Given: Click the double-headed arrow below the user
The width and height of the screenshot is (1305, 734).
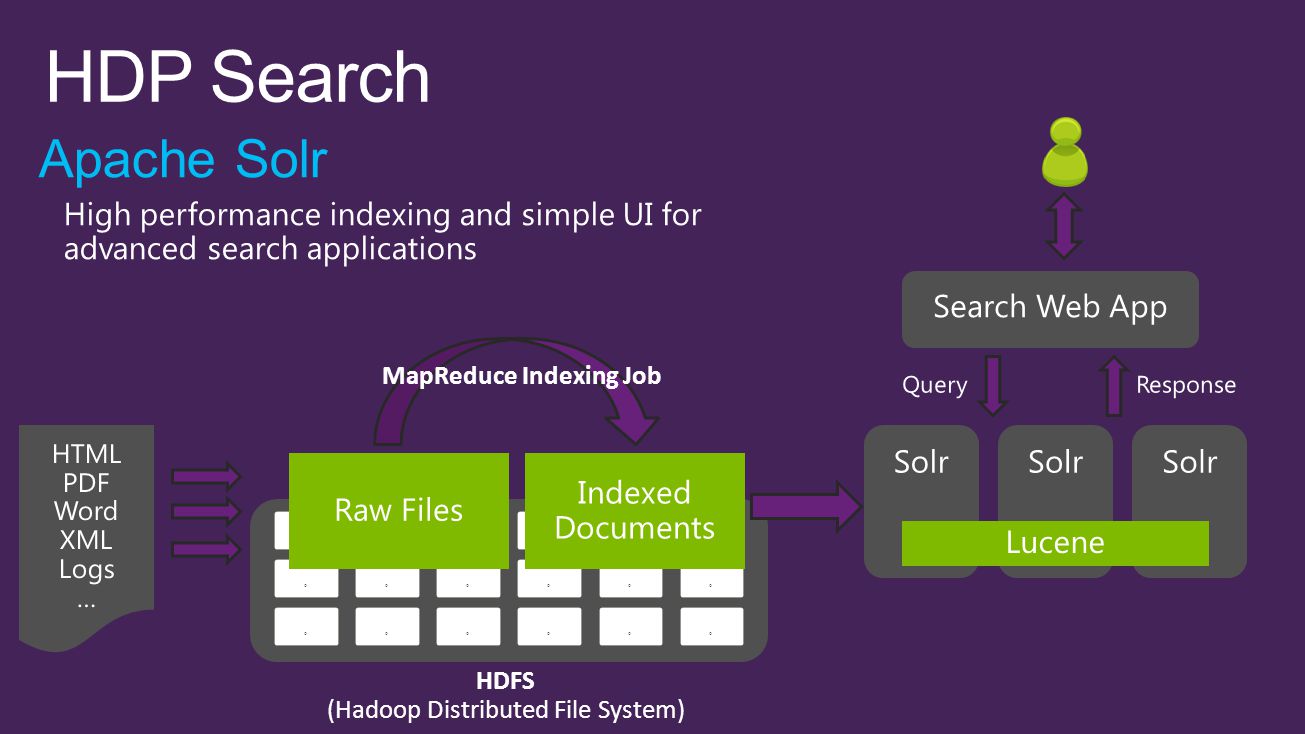Looking at the screenshot, I should point(1064,225).
